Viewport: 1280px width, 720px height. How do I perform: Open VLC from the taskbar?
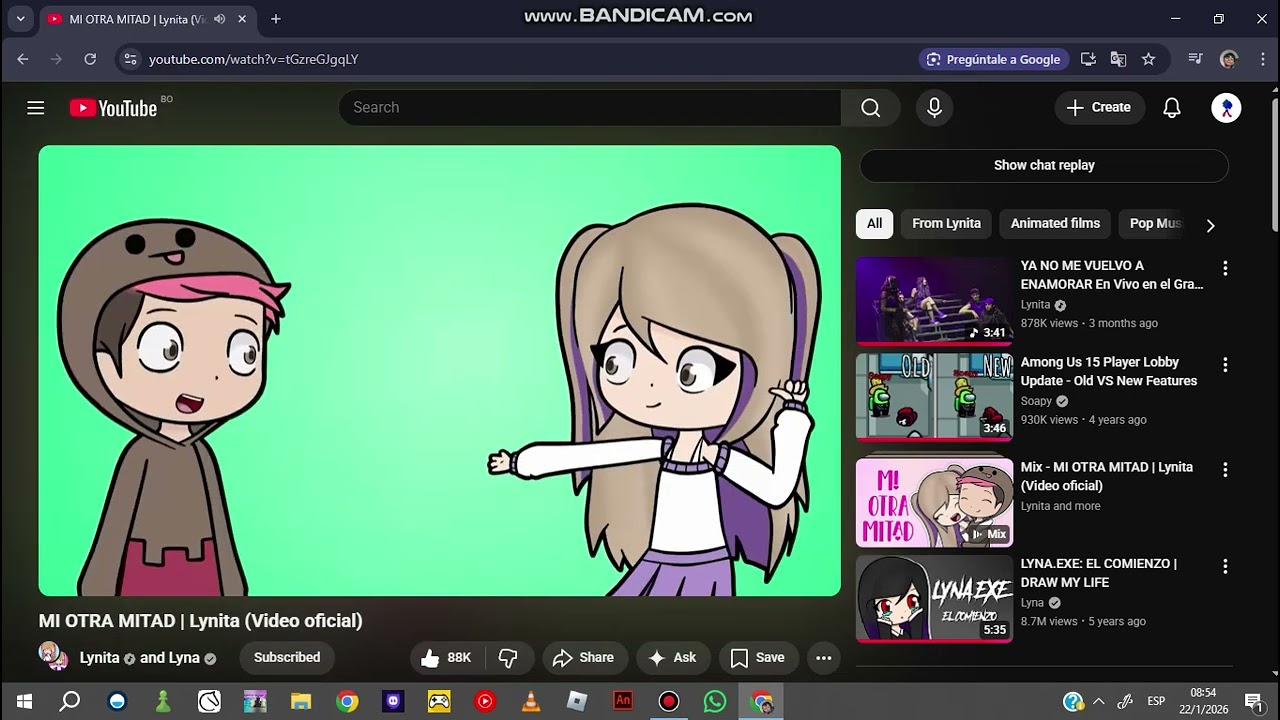(531, 701)
